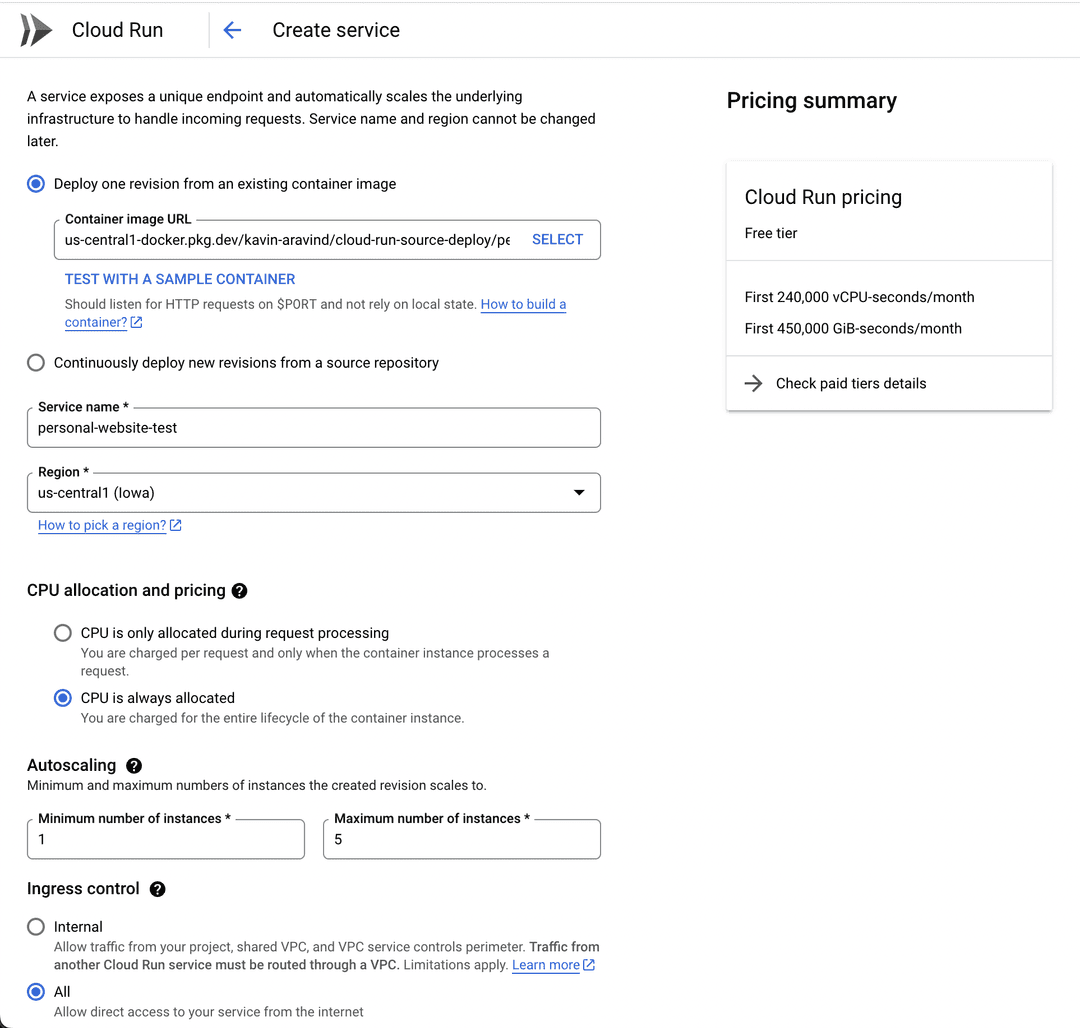The width and height of the screenshot is (1080, 1028).
Task: Open How to pick a region link
Action: (102, 525)
